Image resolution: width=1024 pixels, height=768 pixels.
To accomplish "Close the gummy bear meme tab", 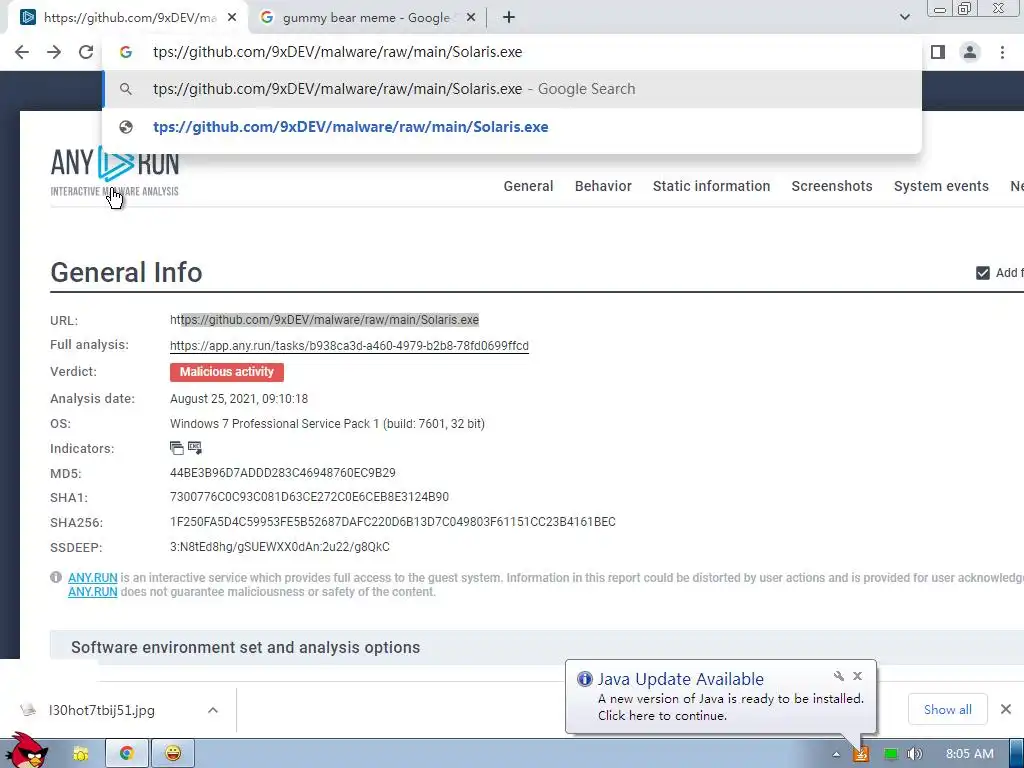I will click(470, 18).
